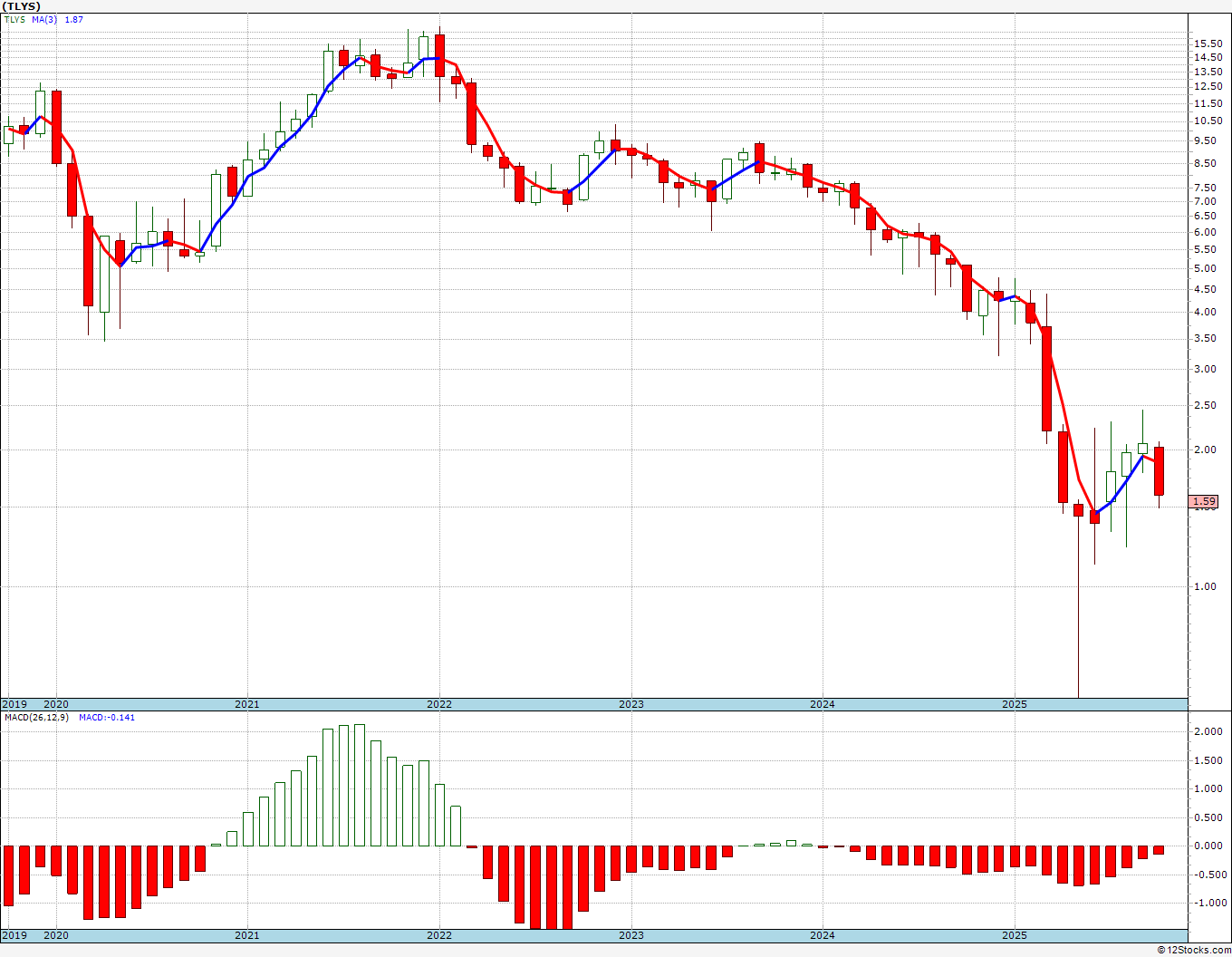1232x957 pixels.
Task: Select 2025 on the MACD panel time axis
Action: click(1015, 935)
